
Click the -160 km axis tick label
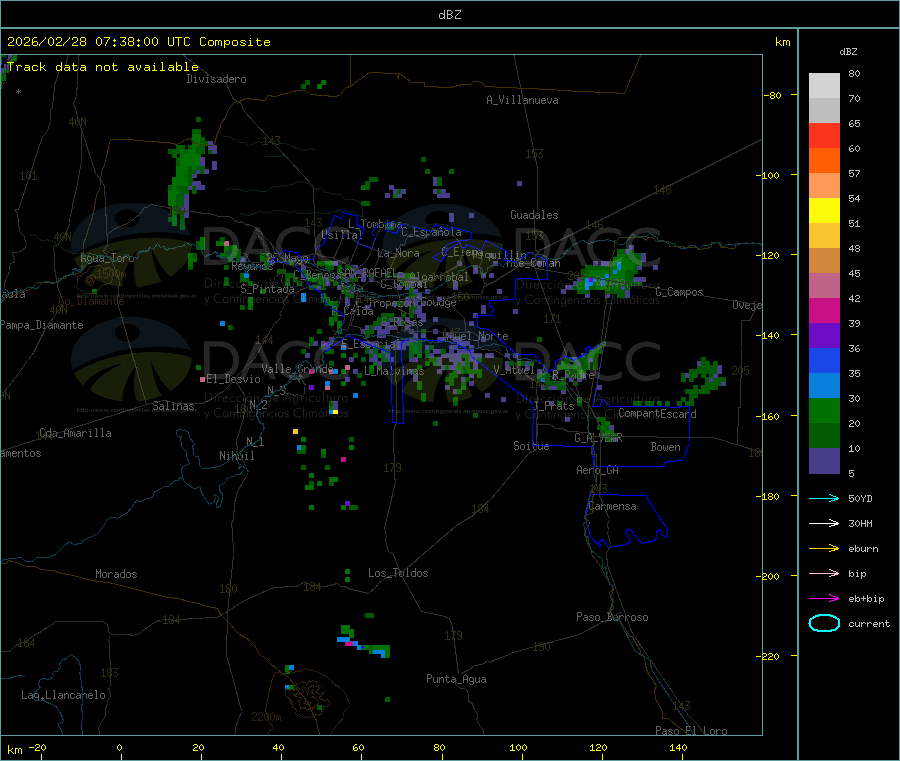[x=770, y=416]
